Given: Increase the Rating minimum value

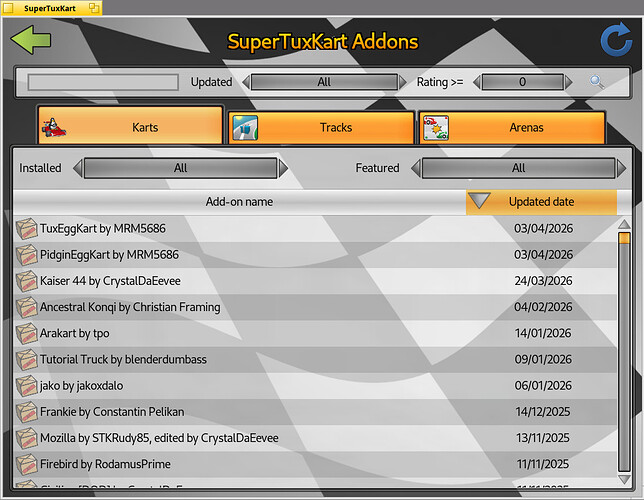Looking at the screenshot, I should (569, 82).
